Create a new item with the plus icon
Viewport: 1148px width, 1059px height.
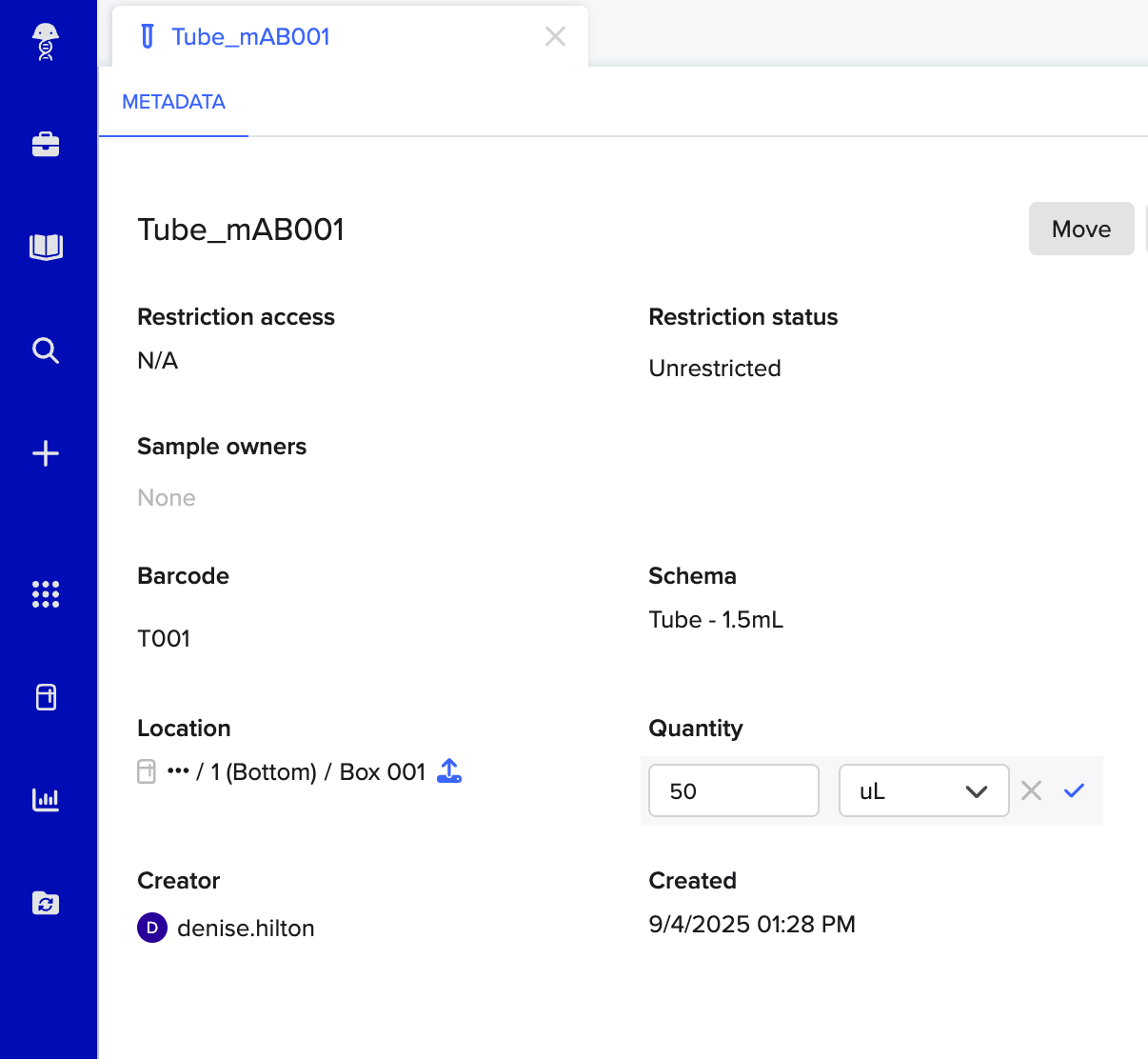(x=45, y=453)
